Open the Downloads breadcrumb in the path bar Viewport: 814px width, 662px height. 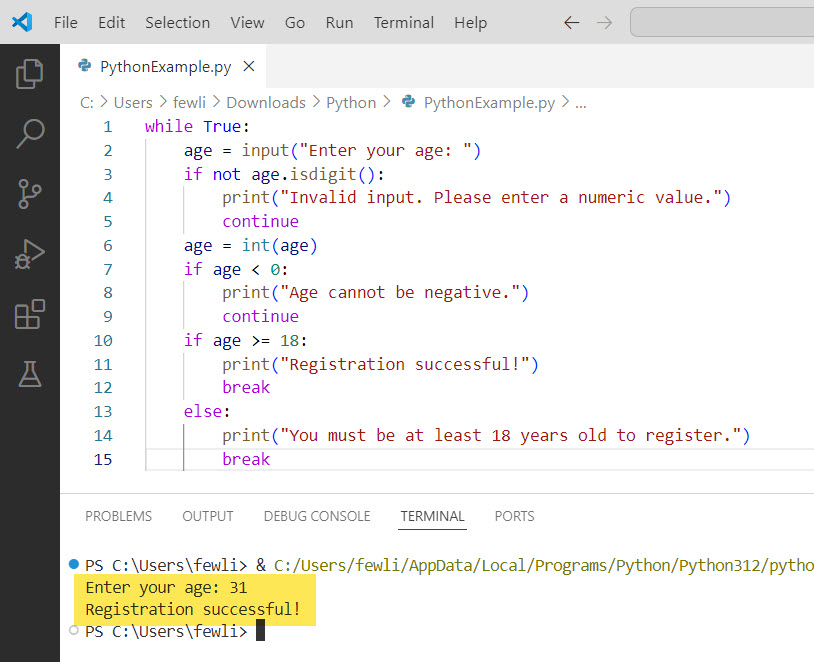point(265,102)
